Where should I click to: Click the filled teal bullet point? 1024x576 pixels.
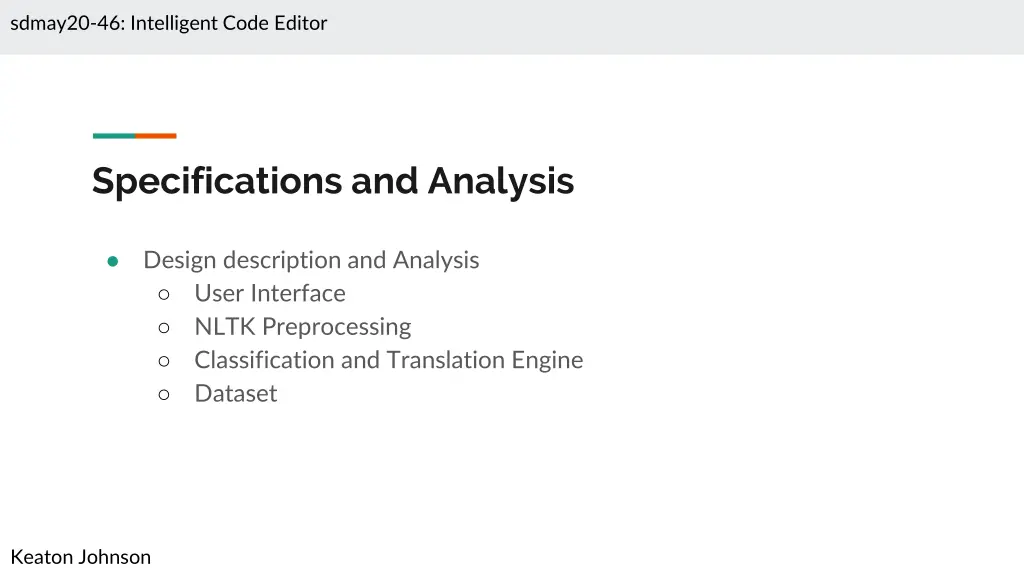113,261
